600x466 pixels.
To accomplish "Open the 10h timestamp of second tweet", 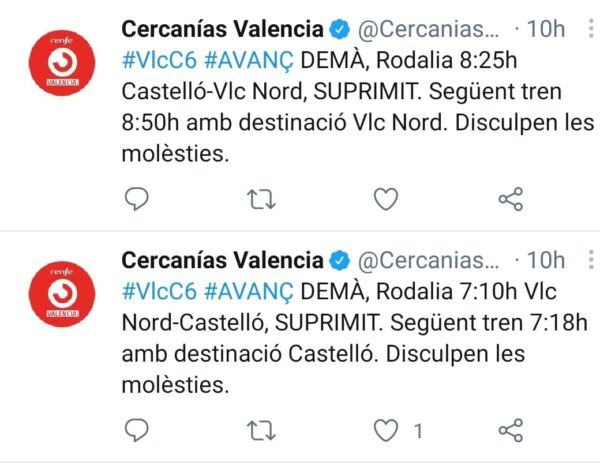I will pyautogui.click(x=546, y=260).
